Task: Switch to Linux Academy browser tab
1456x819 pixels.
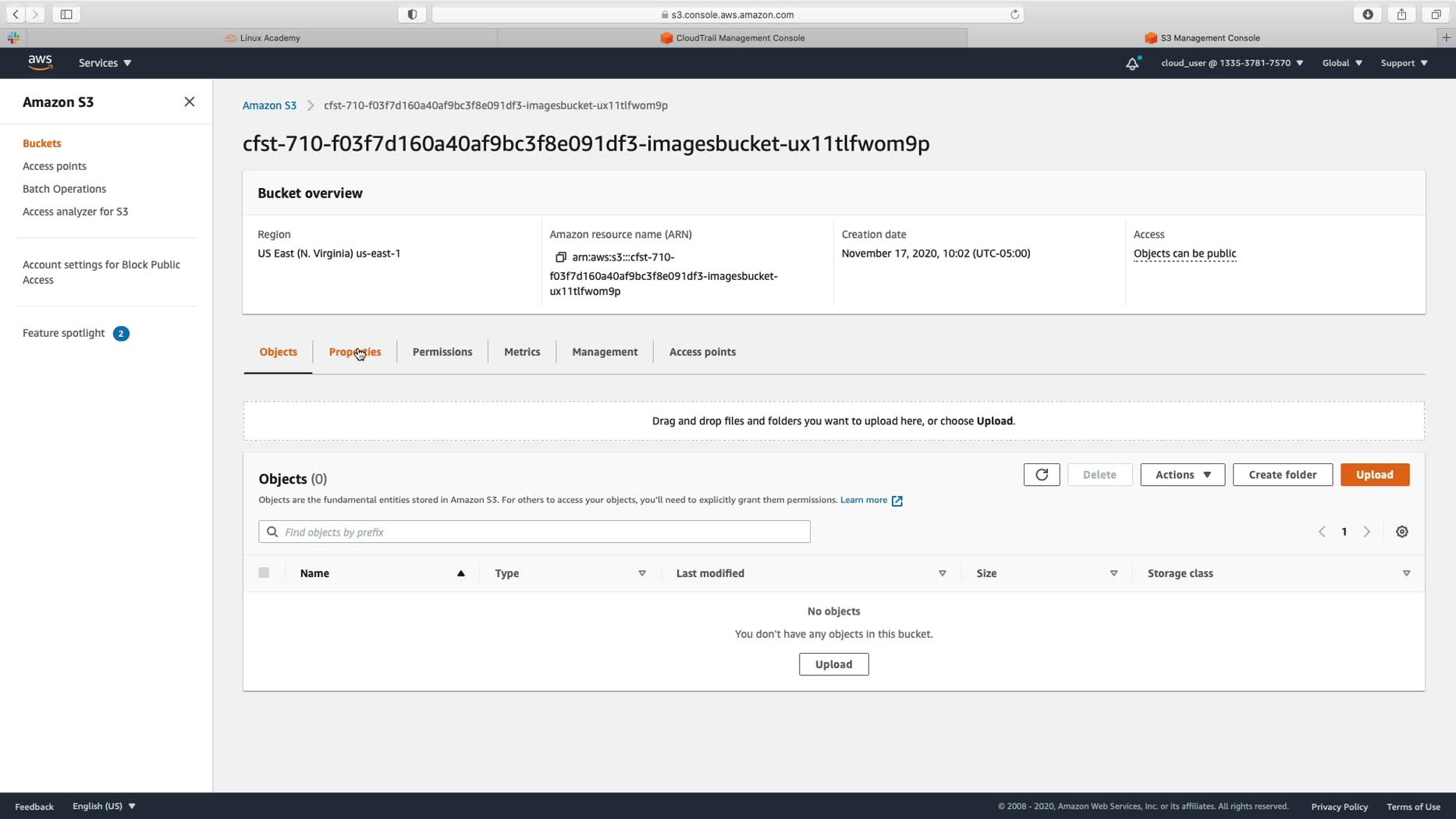Action: point(262,37)
